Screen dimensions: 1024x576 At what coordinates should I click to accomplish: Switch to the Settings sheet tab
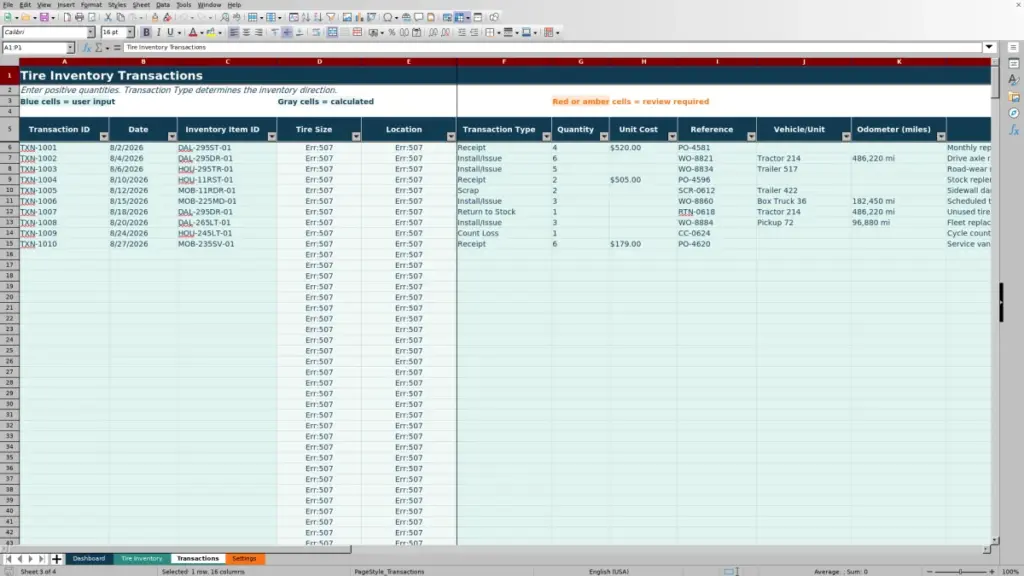coord(244,559)
